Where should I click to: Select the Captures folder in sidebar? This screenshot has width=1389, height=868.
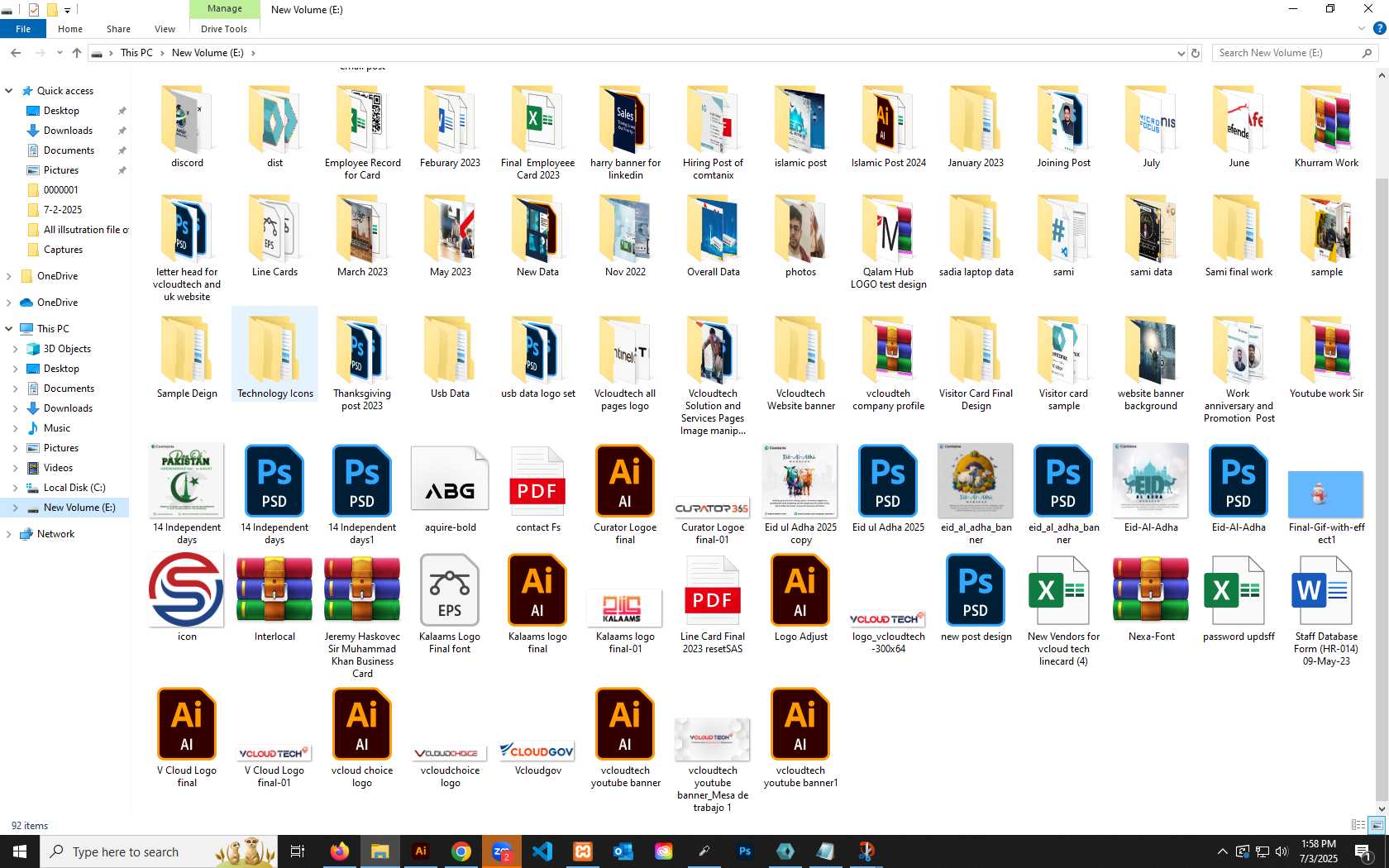pyautogui.click(x=63, y=250)
